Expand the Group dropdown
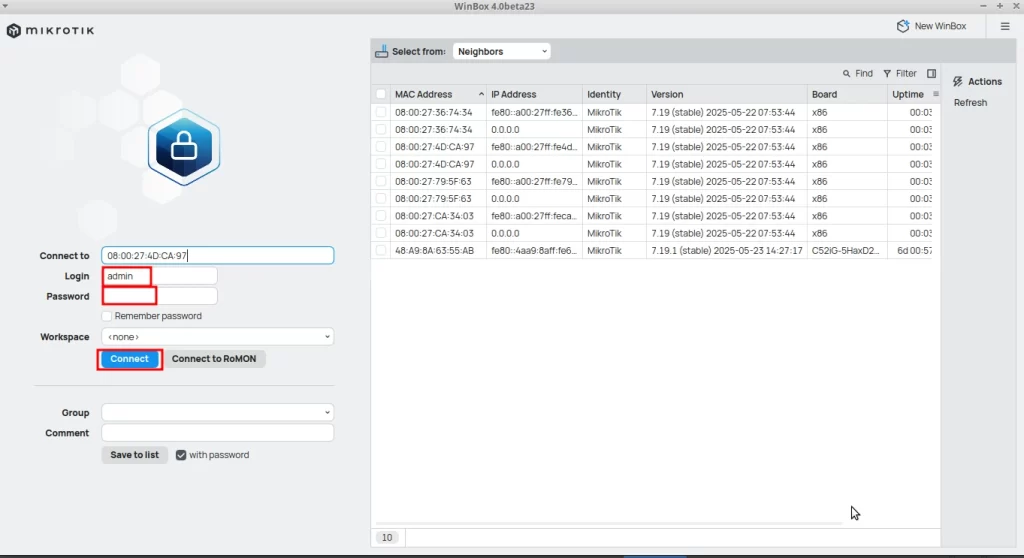This screenshot has width=1024, height=558. [x=217, y=412]
